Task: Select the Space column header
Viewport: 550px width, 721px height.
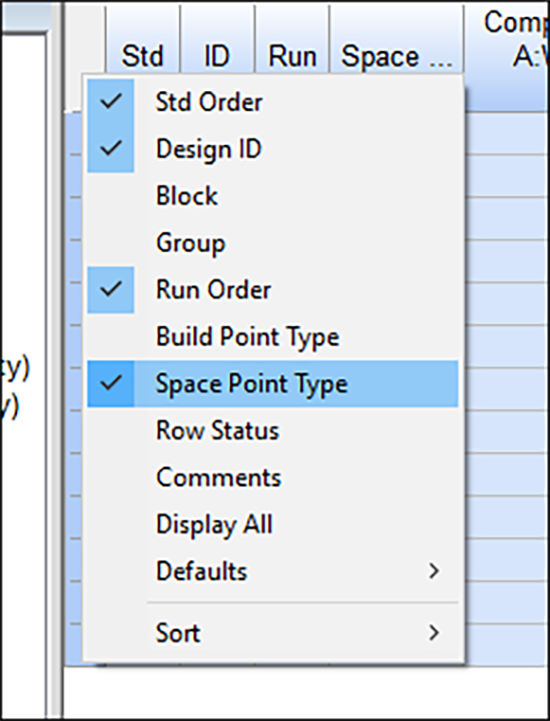Action: (396, 56)
